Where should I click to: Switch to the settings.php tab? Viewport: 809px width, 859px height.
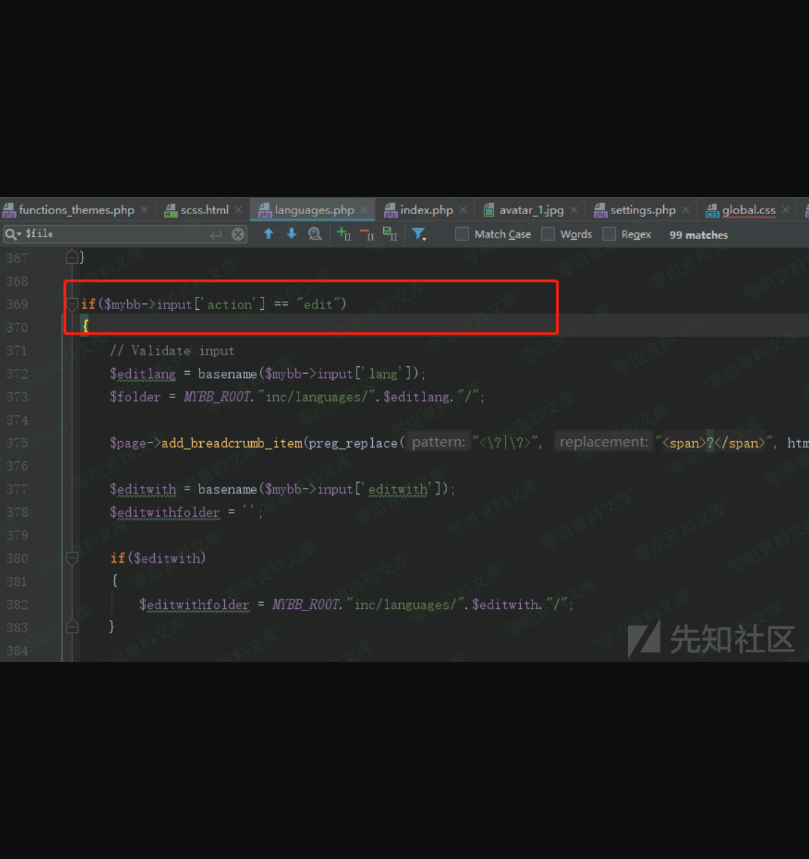(x=642, y=210)
